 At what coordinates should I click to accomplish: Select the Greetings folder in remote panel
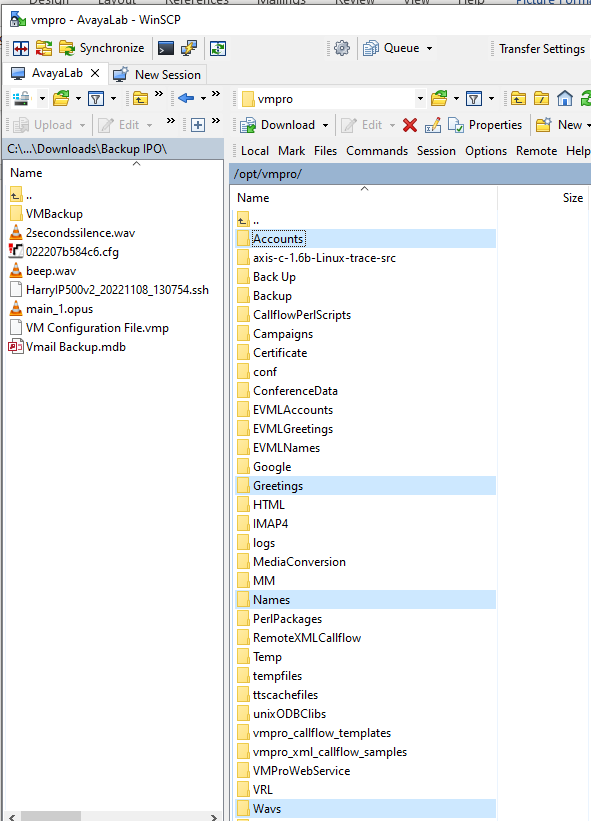pyautogui.click(x=365, y=486)
